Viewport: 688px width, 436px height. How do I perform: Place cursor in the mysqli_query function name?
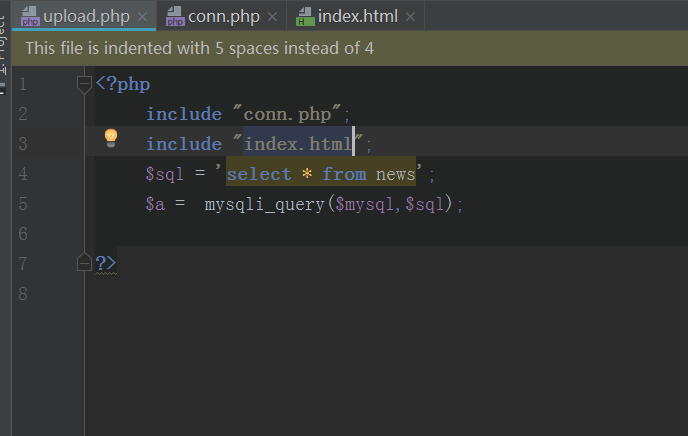point(264,204)
